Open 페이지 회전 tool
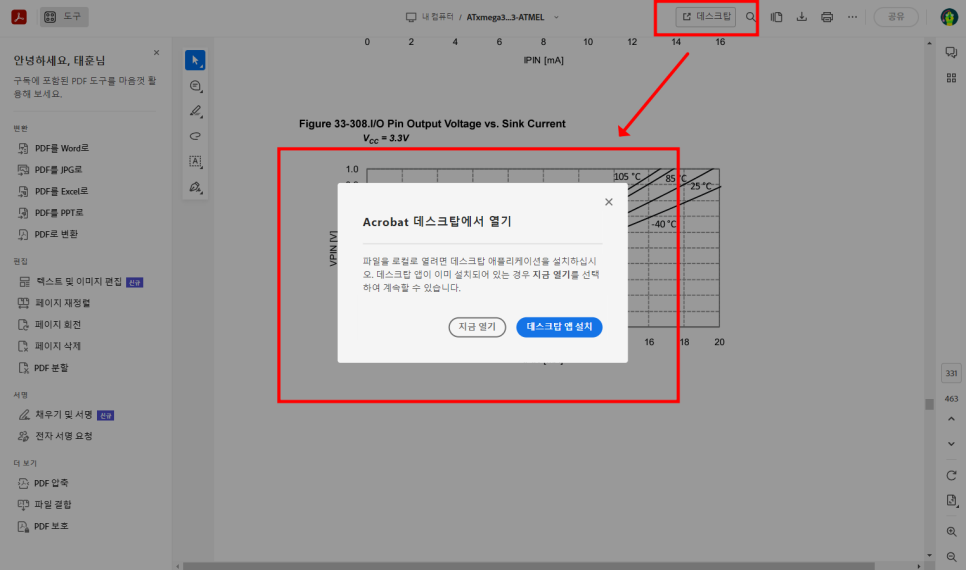This screenshot has width=966, height=570. click(49, 325)
